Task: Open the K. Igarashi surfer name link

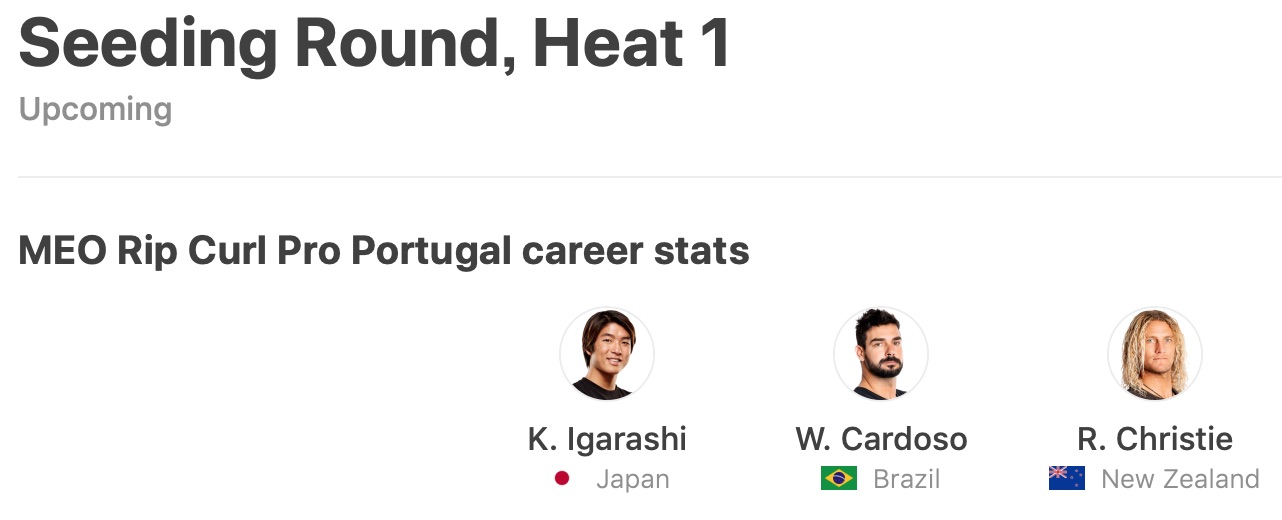Action: pyautogui.click(x=607, y=438)
